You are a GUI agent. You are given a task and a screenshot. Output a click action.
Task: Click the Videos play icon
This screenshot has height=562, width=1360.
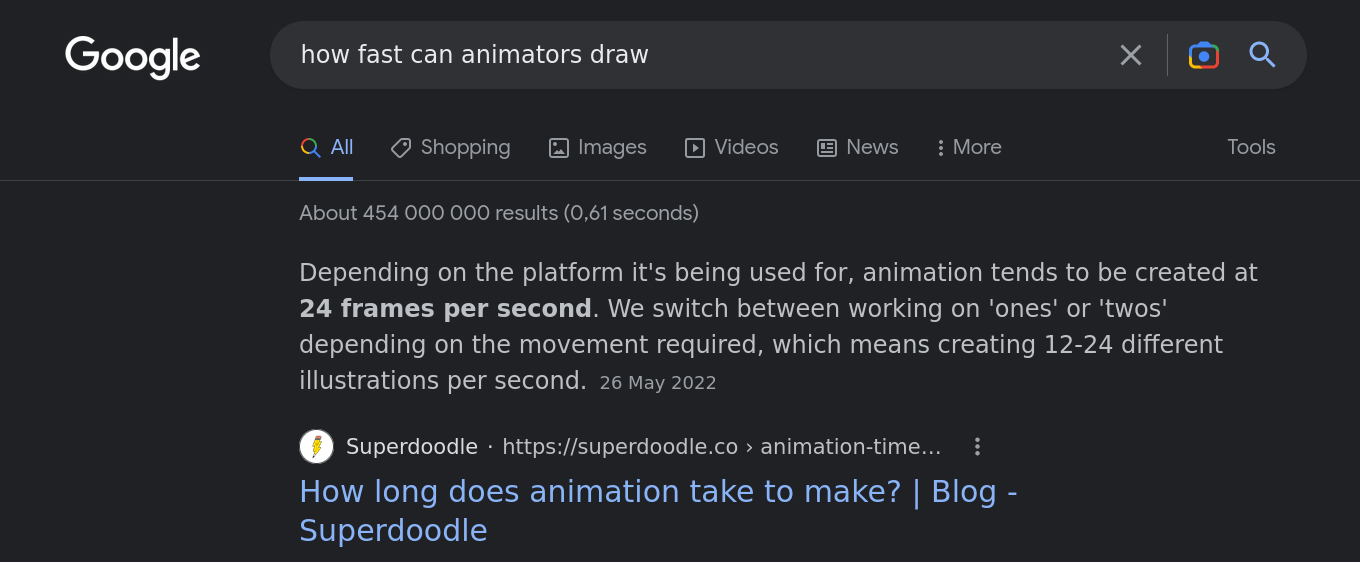pos(695,148)
